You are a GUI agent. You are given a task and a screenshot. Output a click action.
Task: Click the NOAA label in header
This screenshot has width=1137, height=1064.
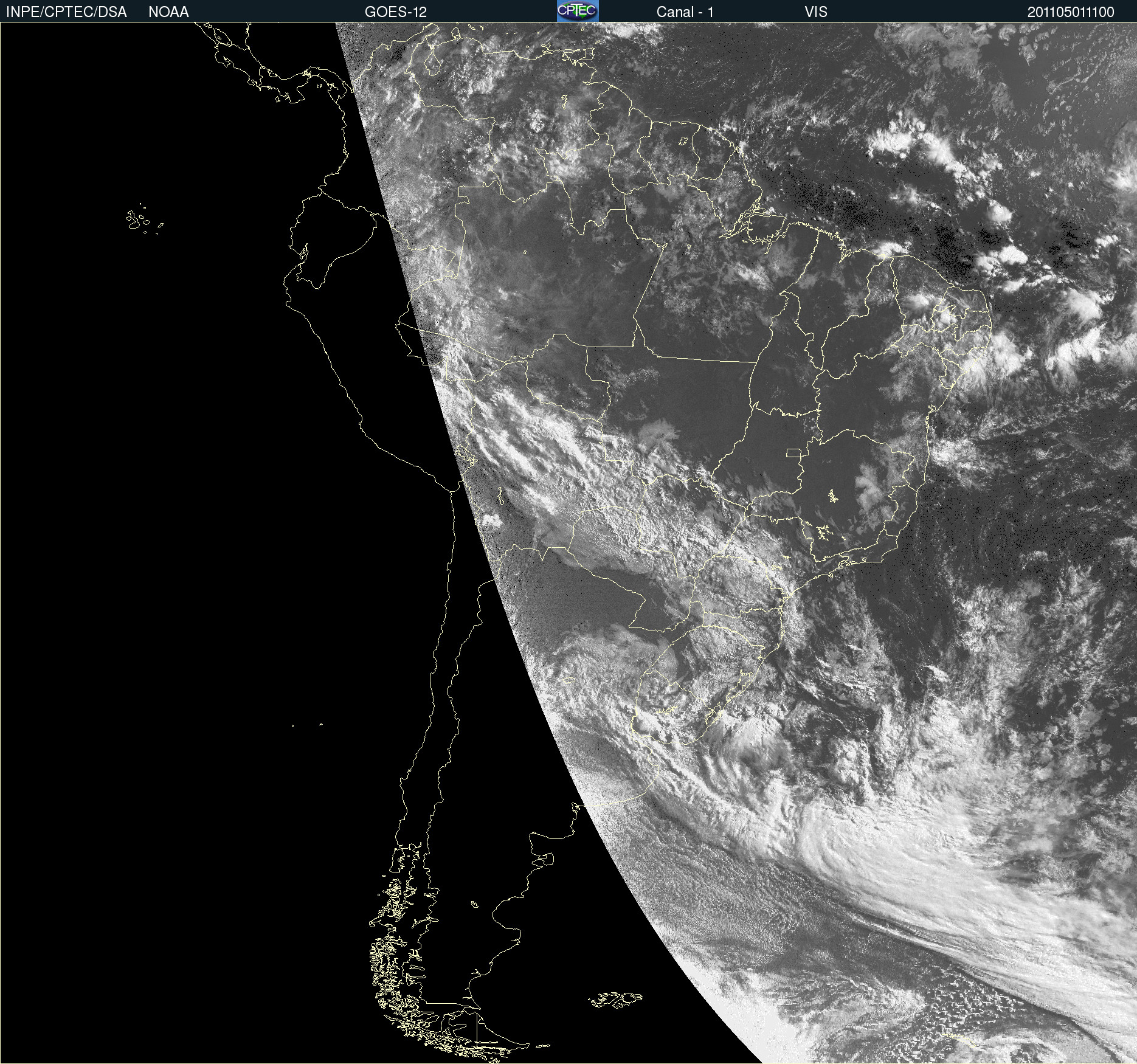click(x=168, y=12)
